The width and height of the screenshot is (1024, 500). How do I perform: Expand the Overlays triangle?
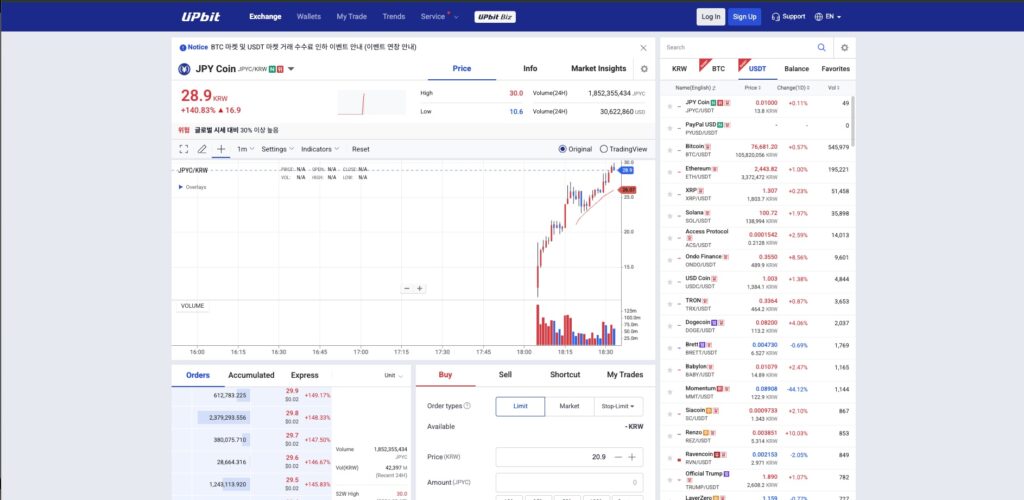click(x=181, y=187)
